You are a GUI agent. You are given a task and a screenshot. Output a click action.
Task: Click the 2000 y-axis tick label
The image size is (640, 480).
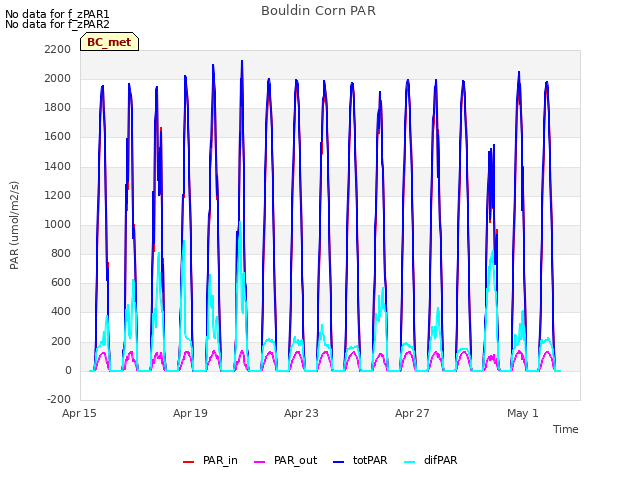58,78
